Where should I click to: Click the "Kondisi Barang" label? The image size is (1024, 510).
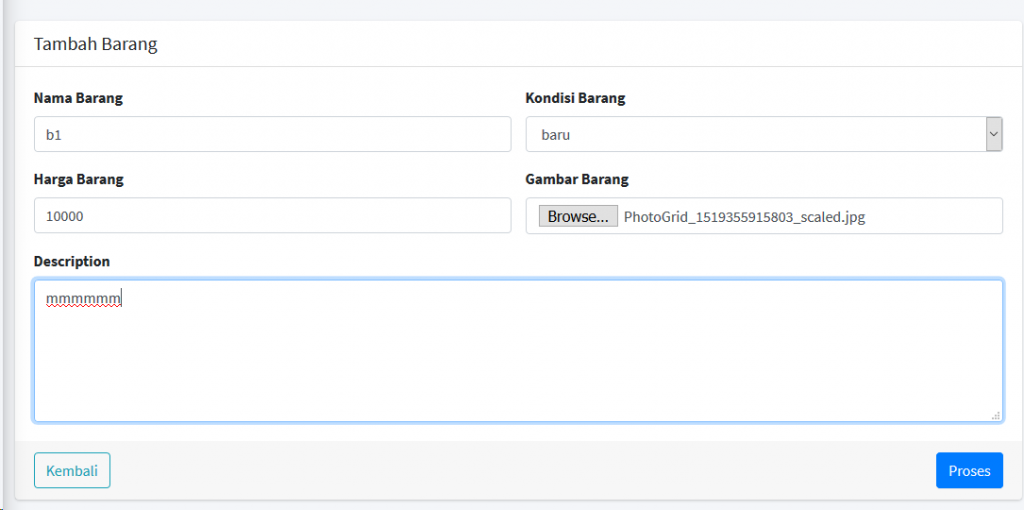point(575,98)
